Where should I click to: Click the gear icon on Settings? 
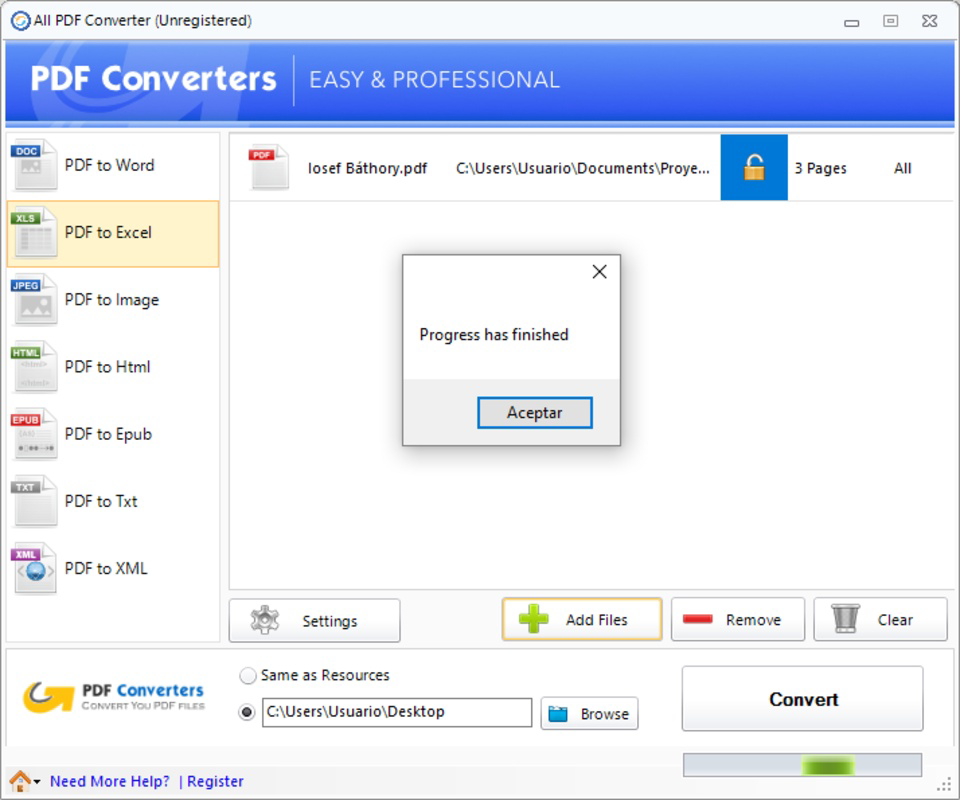tap(264, 620)
